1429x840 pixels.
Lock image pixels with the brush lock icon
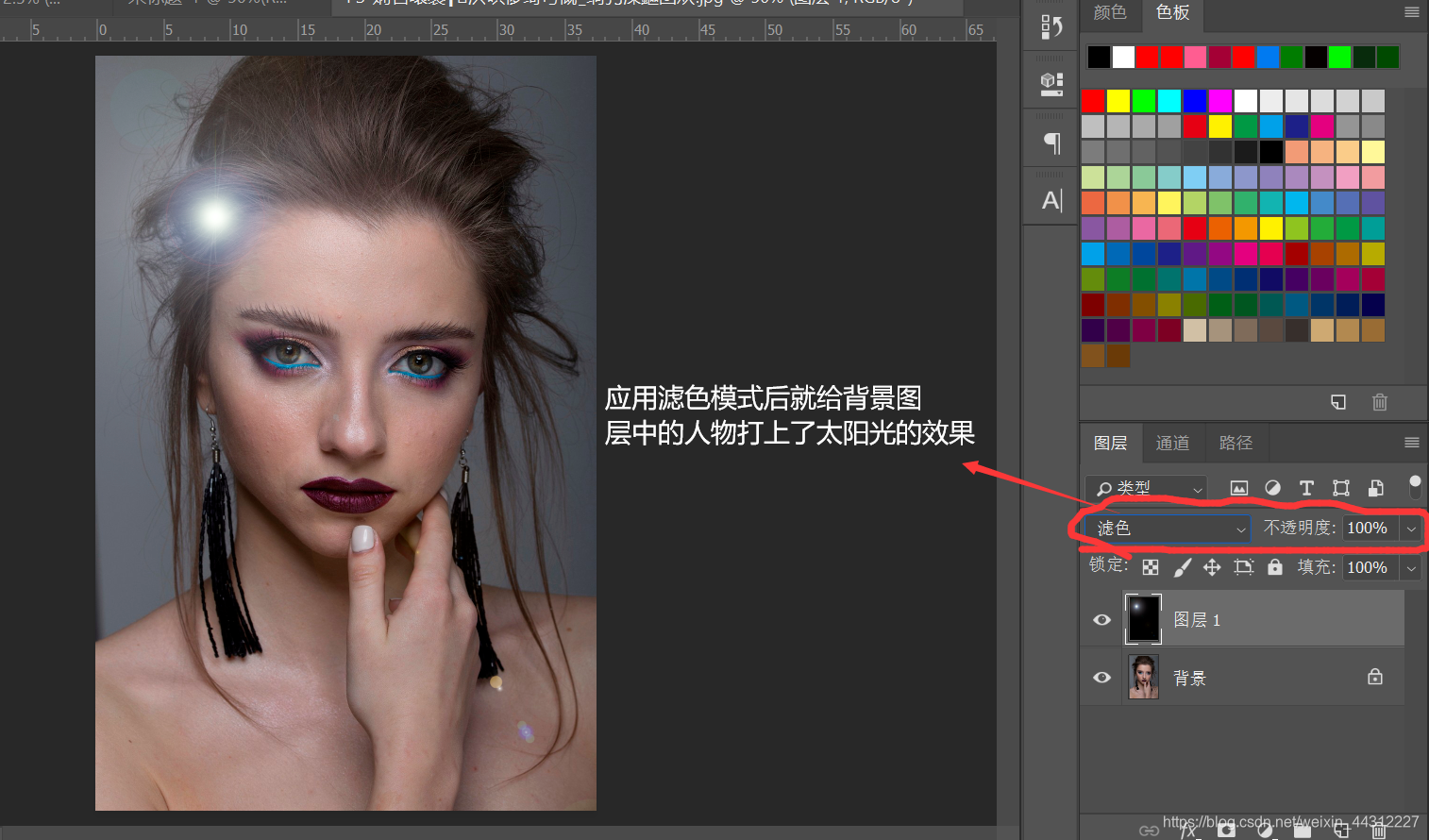(1182, 567)
